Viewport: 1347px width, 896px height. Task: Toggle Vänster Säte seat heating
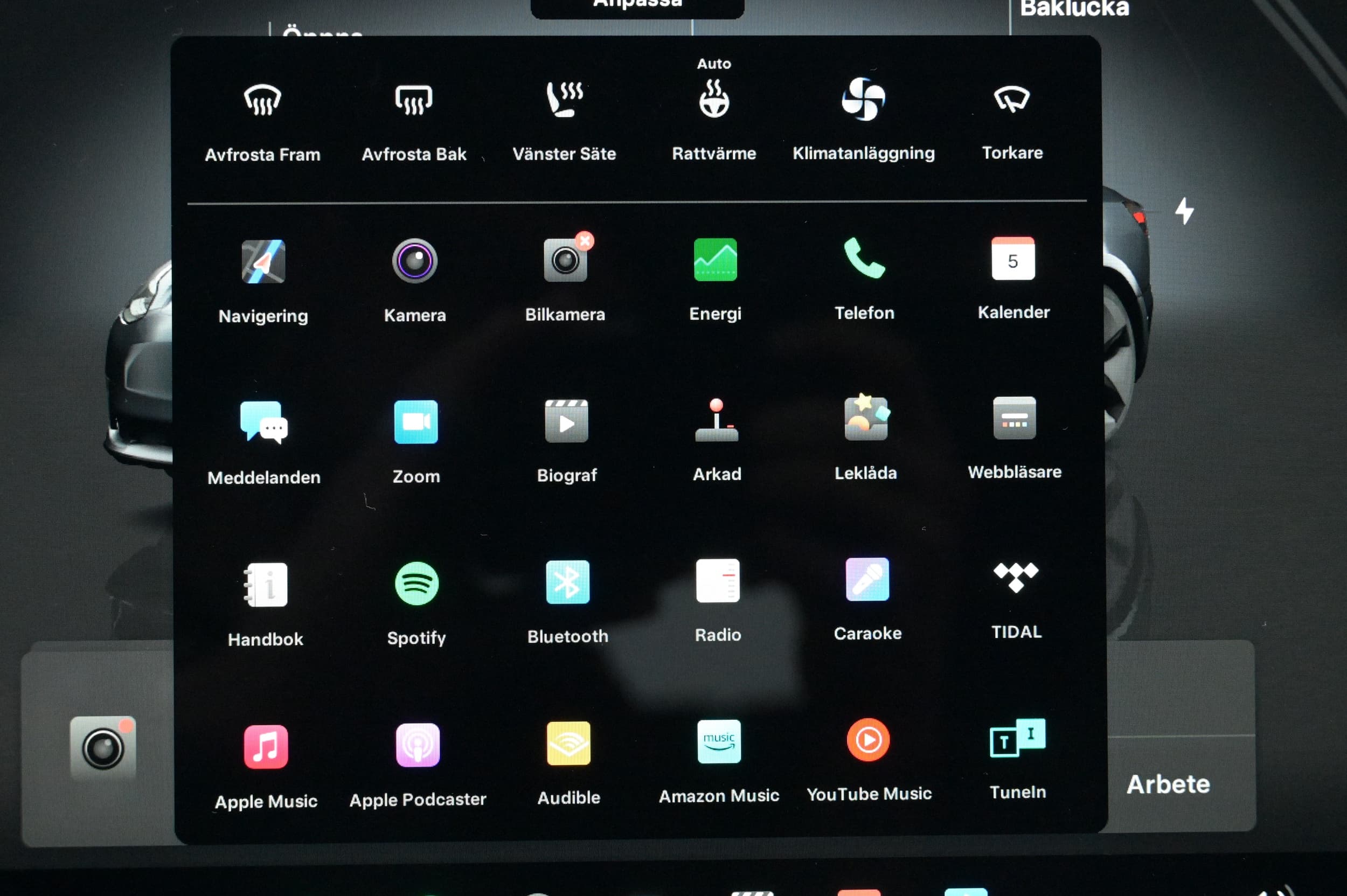pyautogui.click(x=565, y=99)
